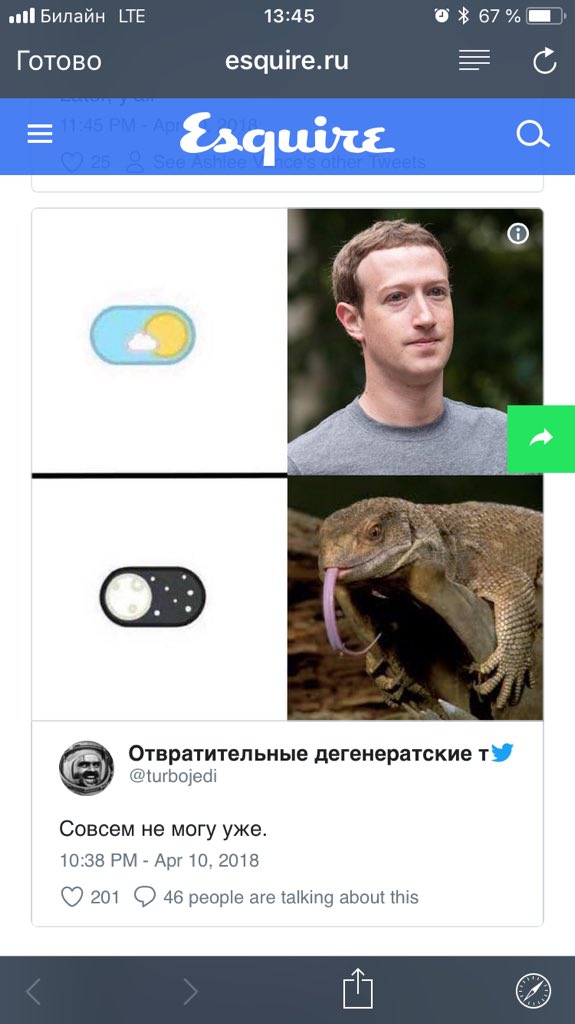575x1024 pixels.
Task: Open the Esquire hamburger menu
Action: point(39,135)
